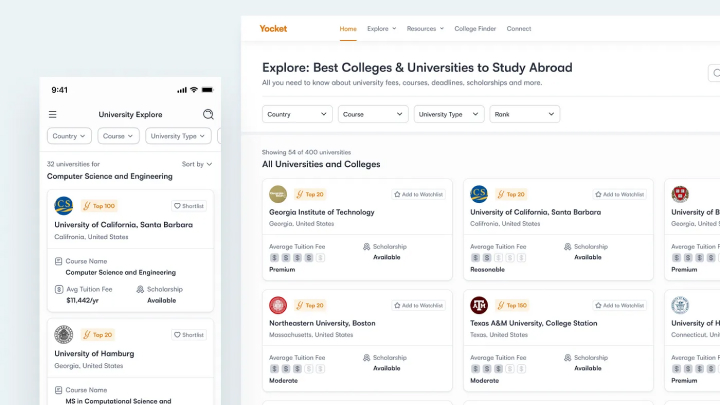Click the Top 20 badge on University of Hamburg card
Image resolution: width=720 pixels, height=405 pixels.
[x=98, y=335]
